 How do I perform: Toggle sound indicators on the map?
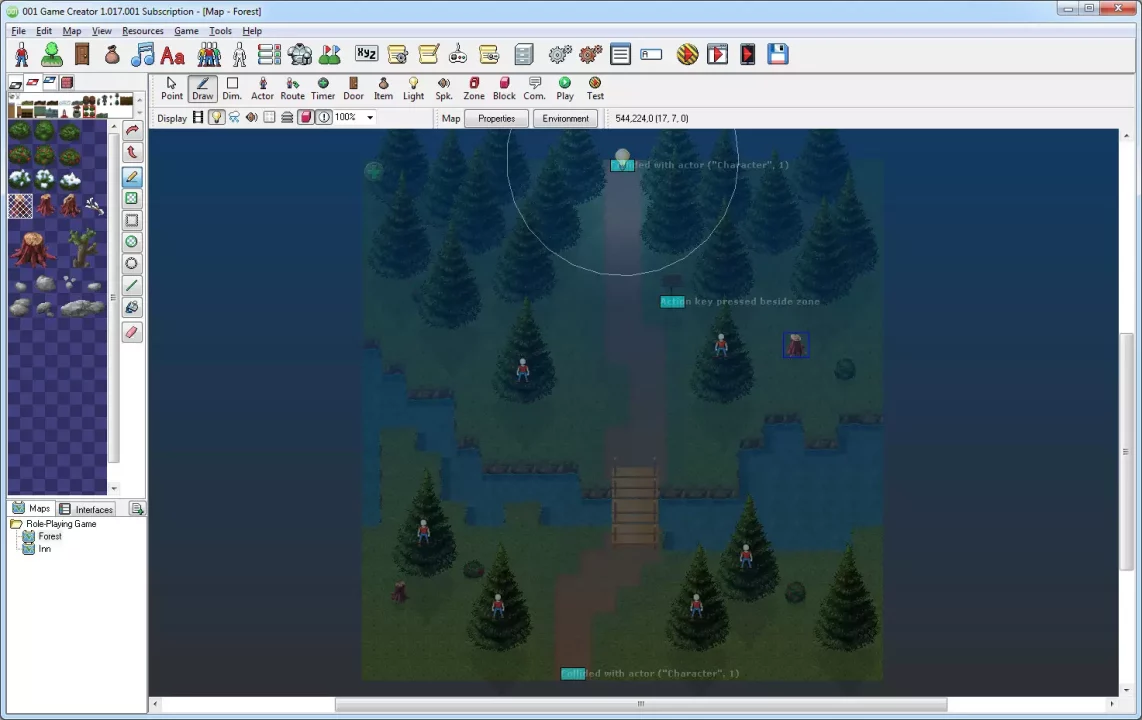point(251,117)
